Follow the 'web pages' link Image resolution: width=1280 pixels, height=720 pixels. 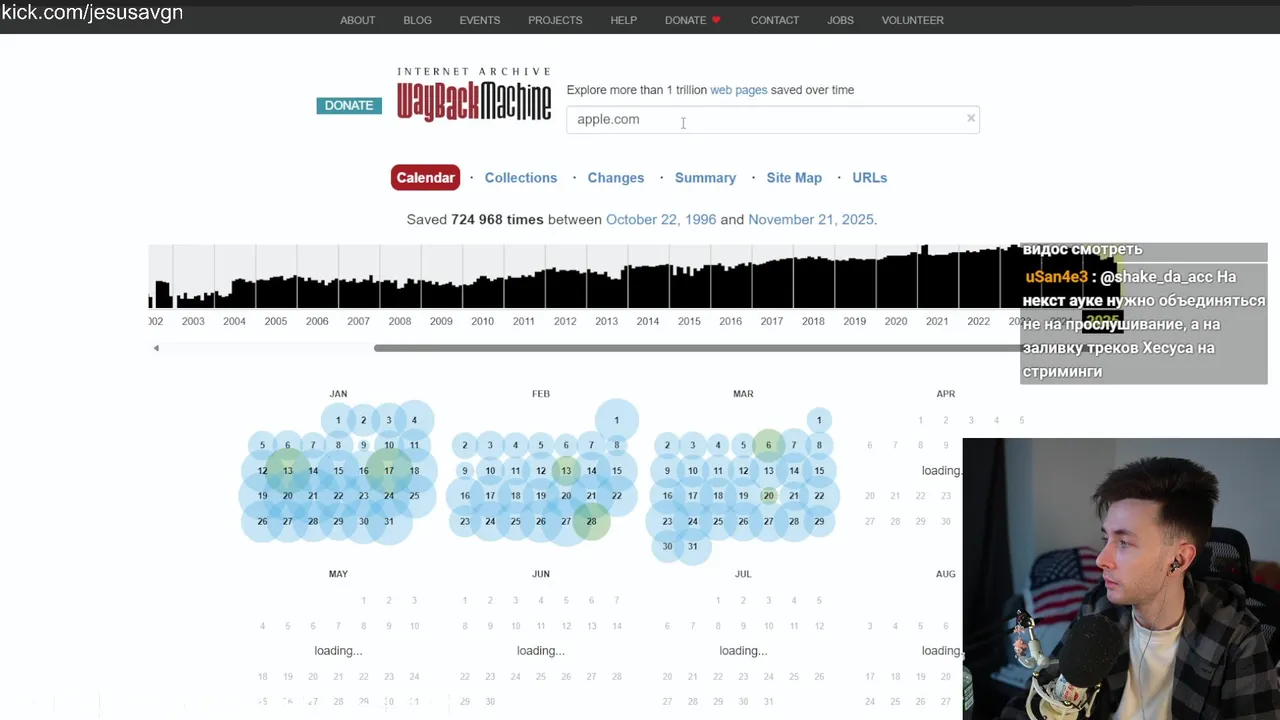tap(738, 90)
